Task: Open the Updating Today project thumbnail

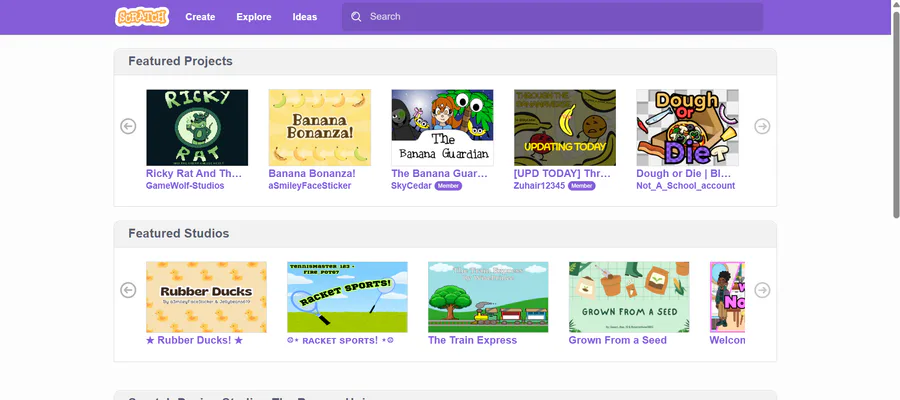Action: pyautogui.click(x=565, y=127)
